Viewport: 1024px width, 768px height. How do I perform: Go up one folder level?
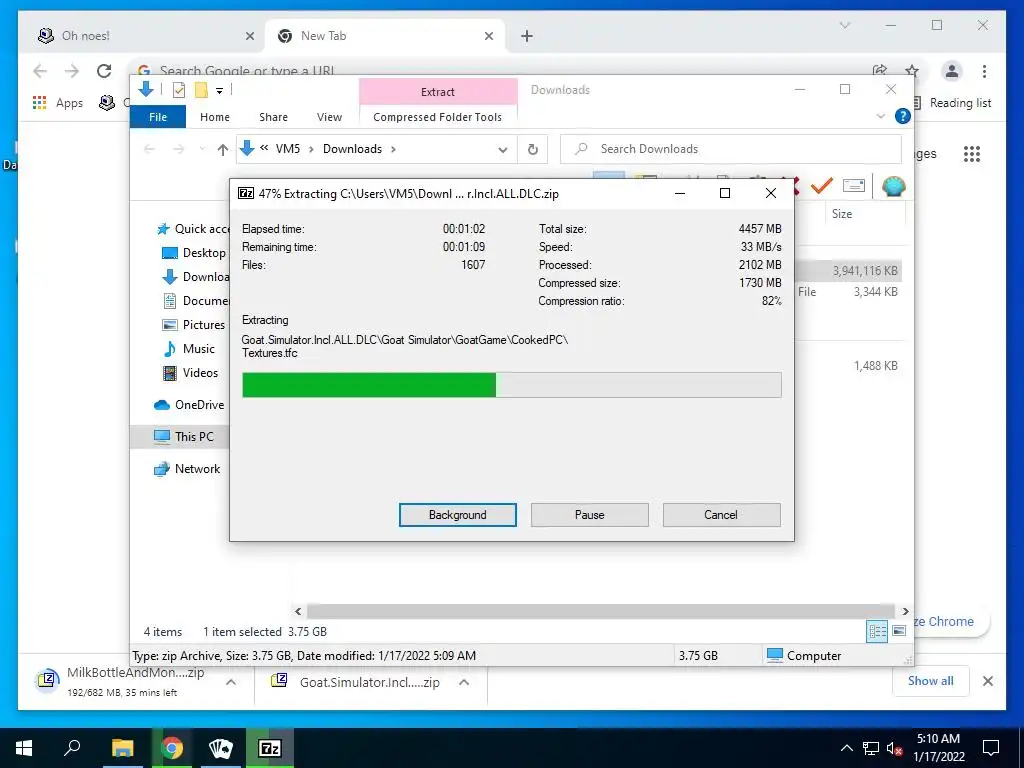(223, 150)
